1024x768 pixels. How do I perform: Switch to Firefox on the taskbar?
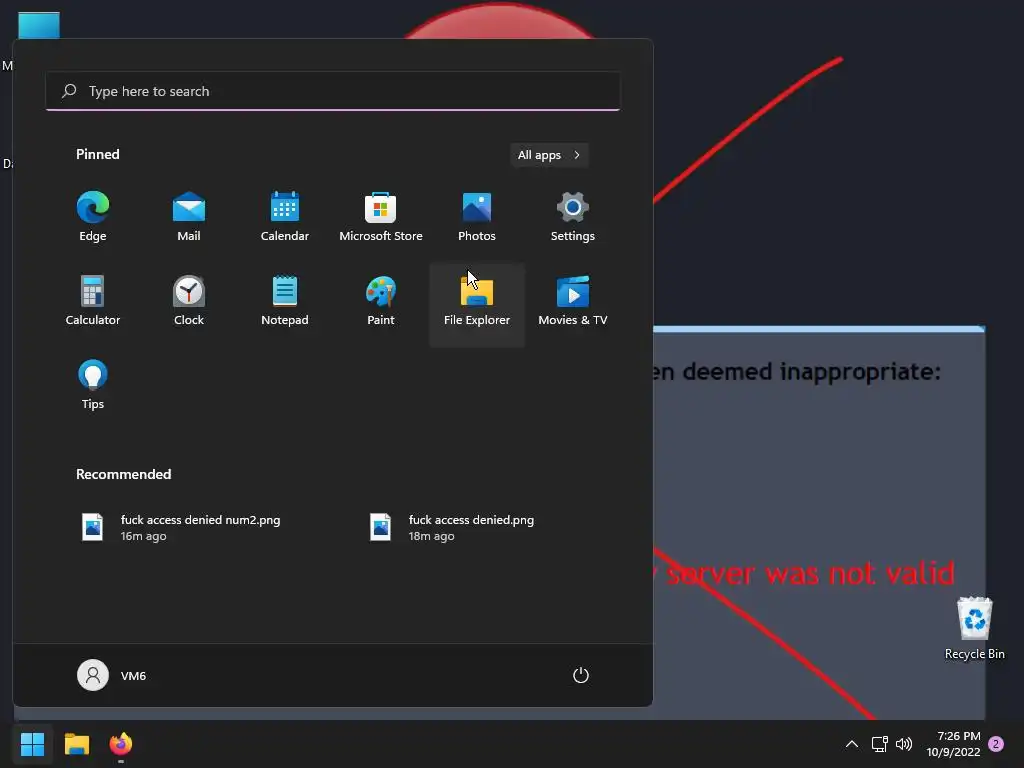121,744
